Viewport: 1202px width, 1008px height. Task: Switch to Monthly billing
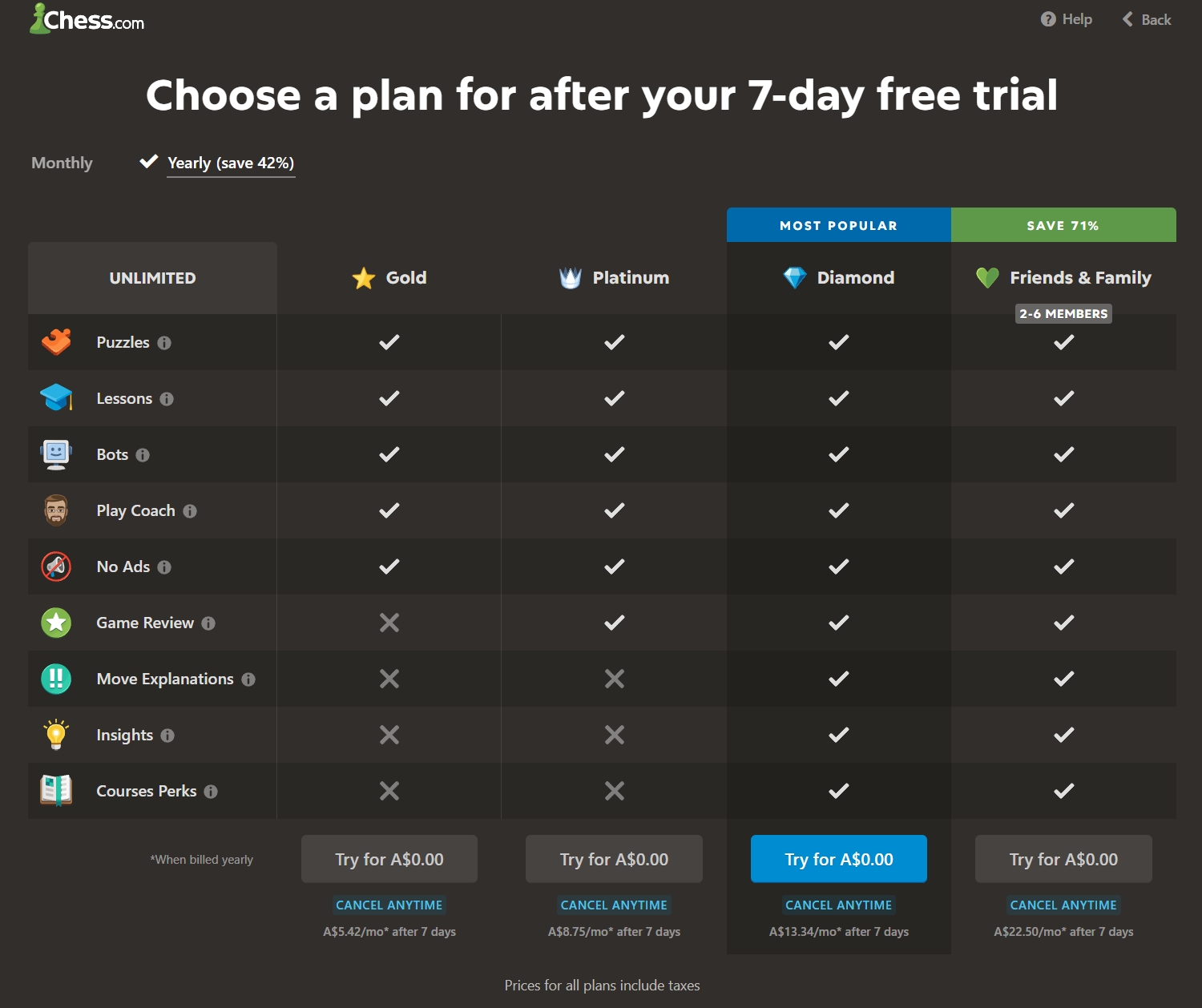pos(62,163)
